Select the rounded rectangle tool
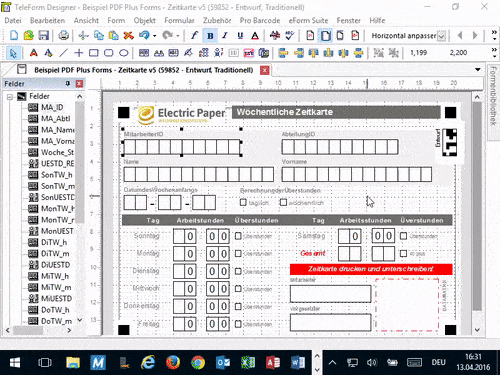 pos(109,53)
